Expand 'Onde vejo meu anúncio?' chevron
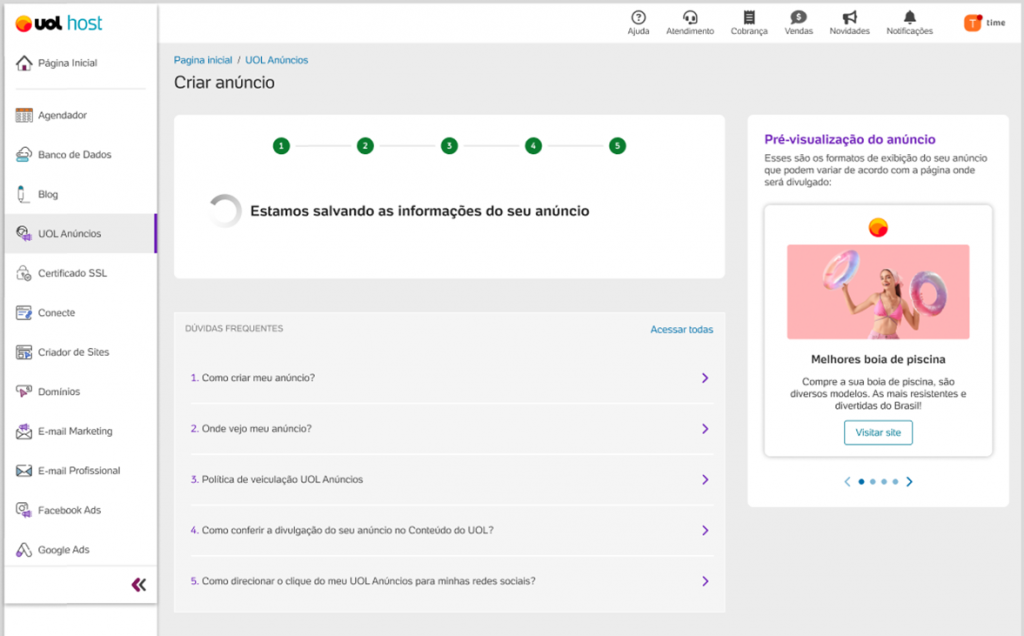 point(705,429)
